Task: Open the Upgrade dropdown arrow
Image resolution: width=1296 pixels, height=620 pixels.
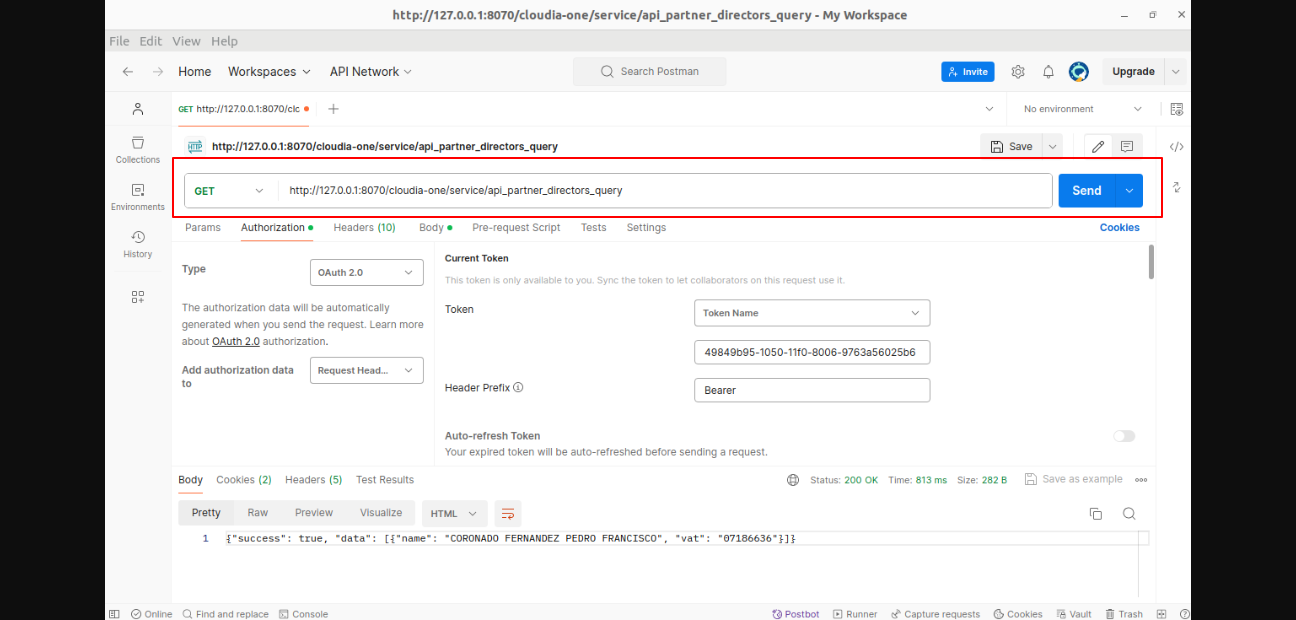Action: pos(1175,72)
